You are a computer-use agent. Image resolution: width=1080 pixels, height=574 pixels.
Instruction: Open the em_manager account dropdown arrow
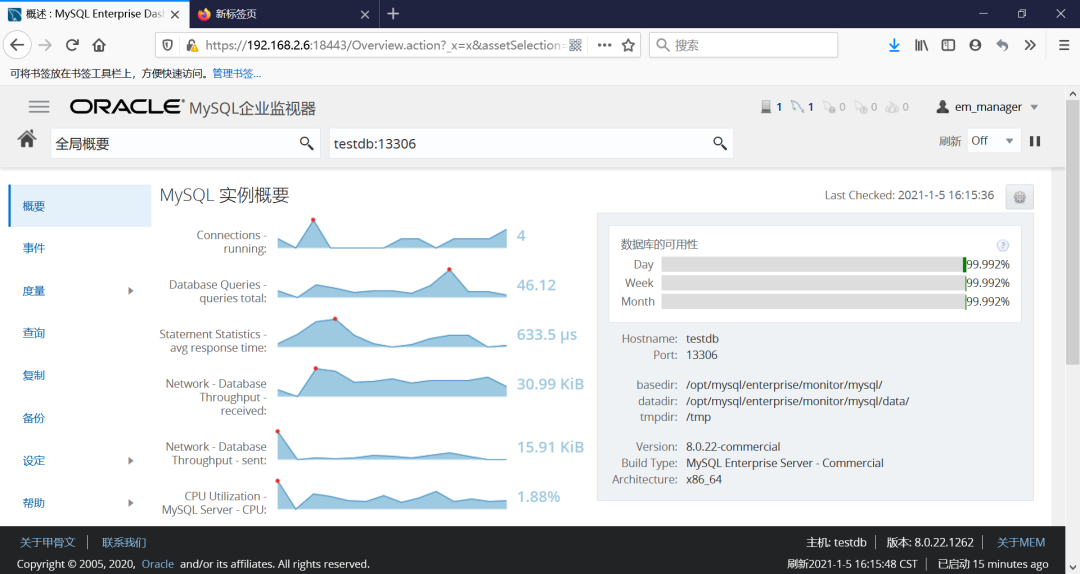(x=1034, y=107)
